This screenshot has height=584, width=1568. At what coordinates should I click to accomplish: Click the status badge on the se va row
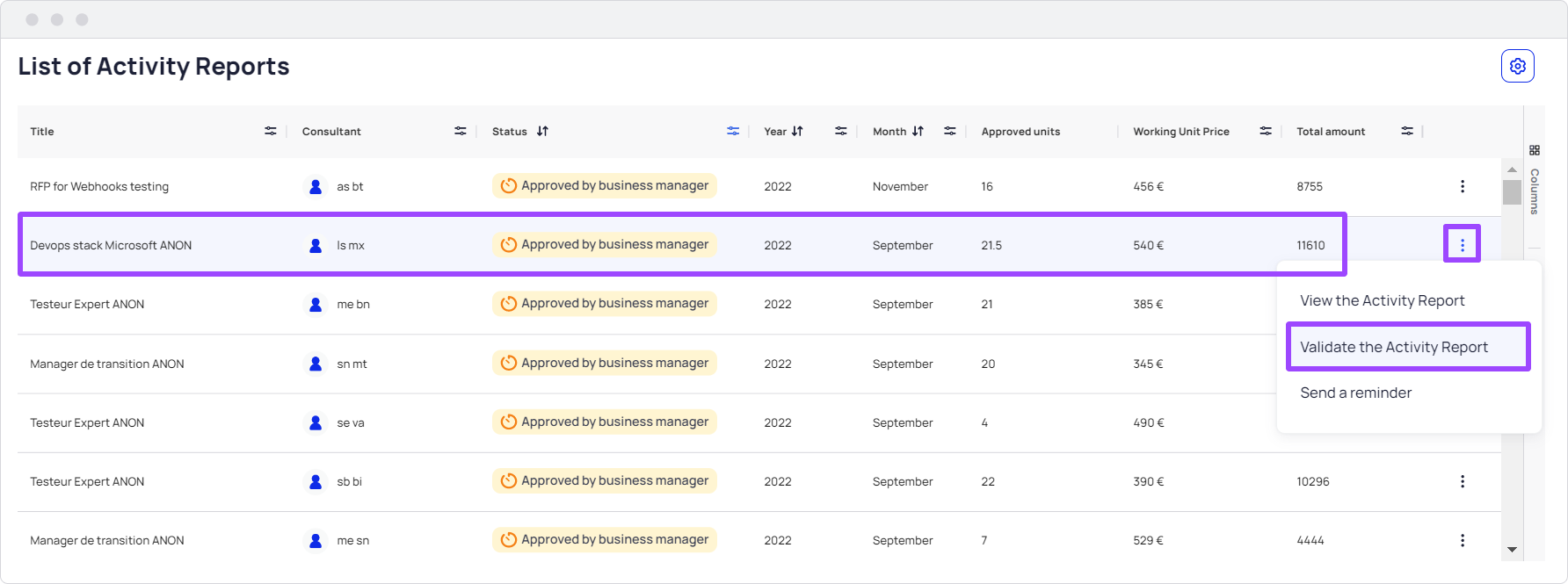(605, 422)
